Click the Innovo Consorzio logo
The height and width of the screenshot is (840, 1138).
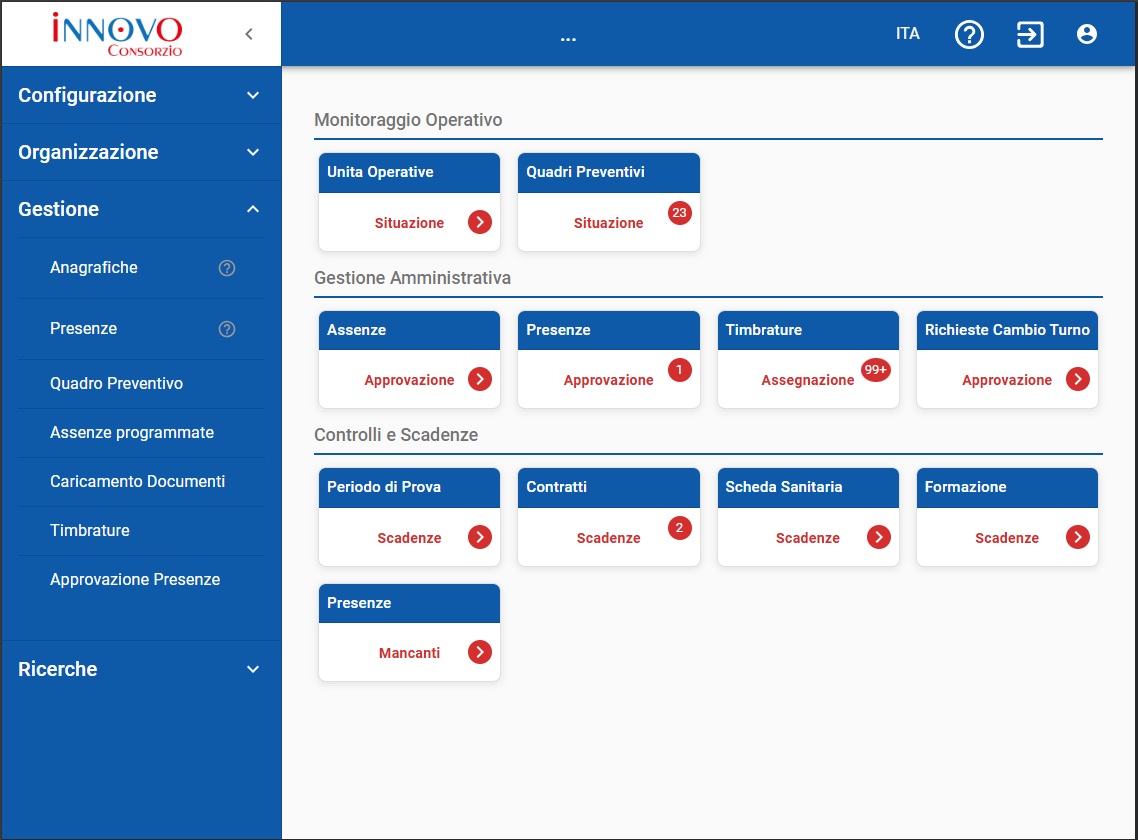[115, 33]
